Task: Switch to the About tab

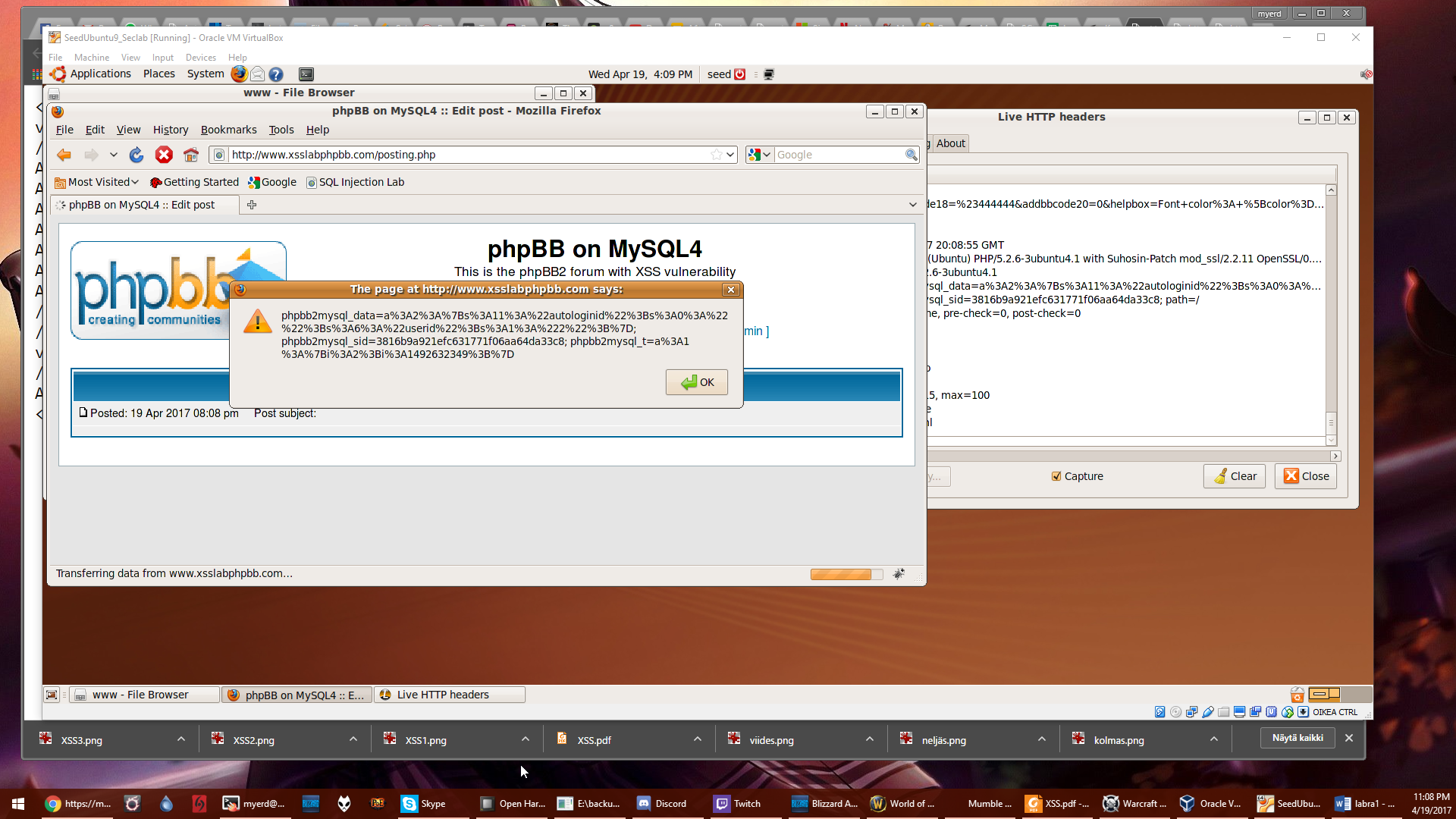Action: pos(950,143)
